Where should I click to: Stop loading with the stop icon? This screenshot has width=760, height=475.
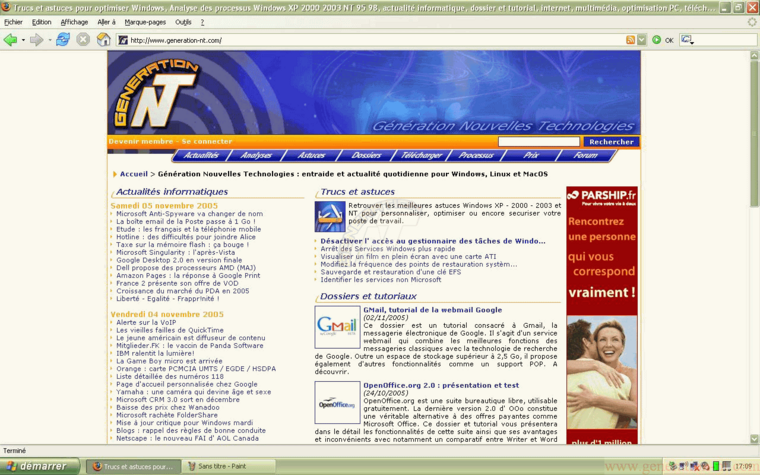point(83,40)
